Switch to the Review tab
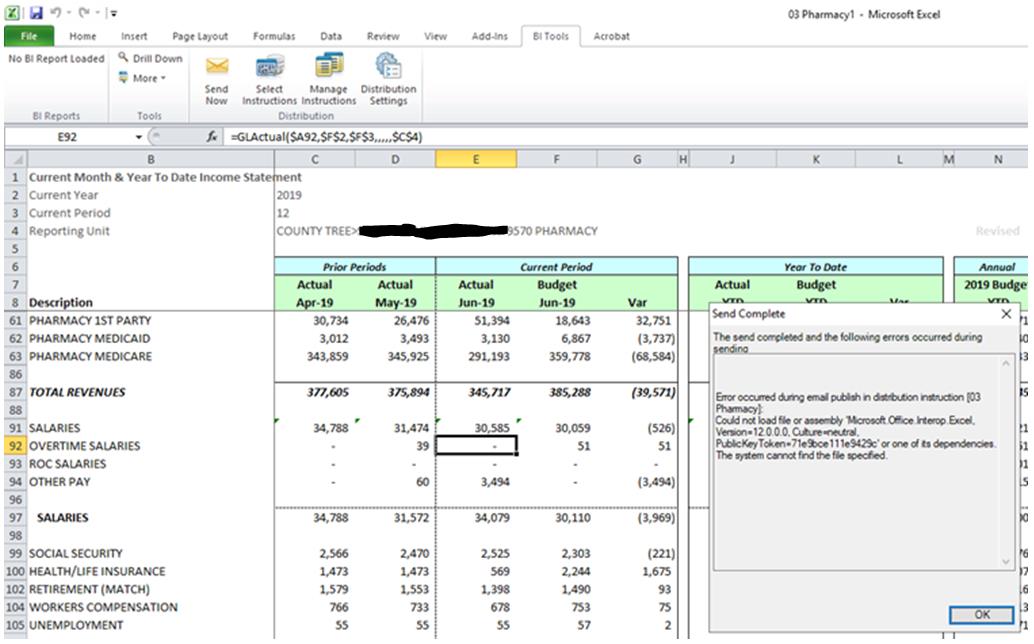1034x644 pixels. [383, 36]
